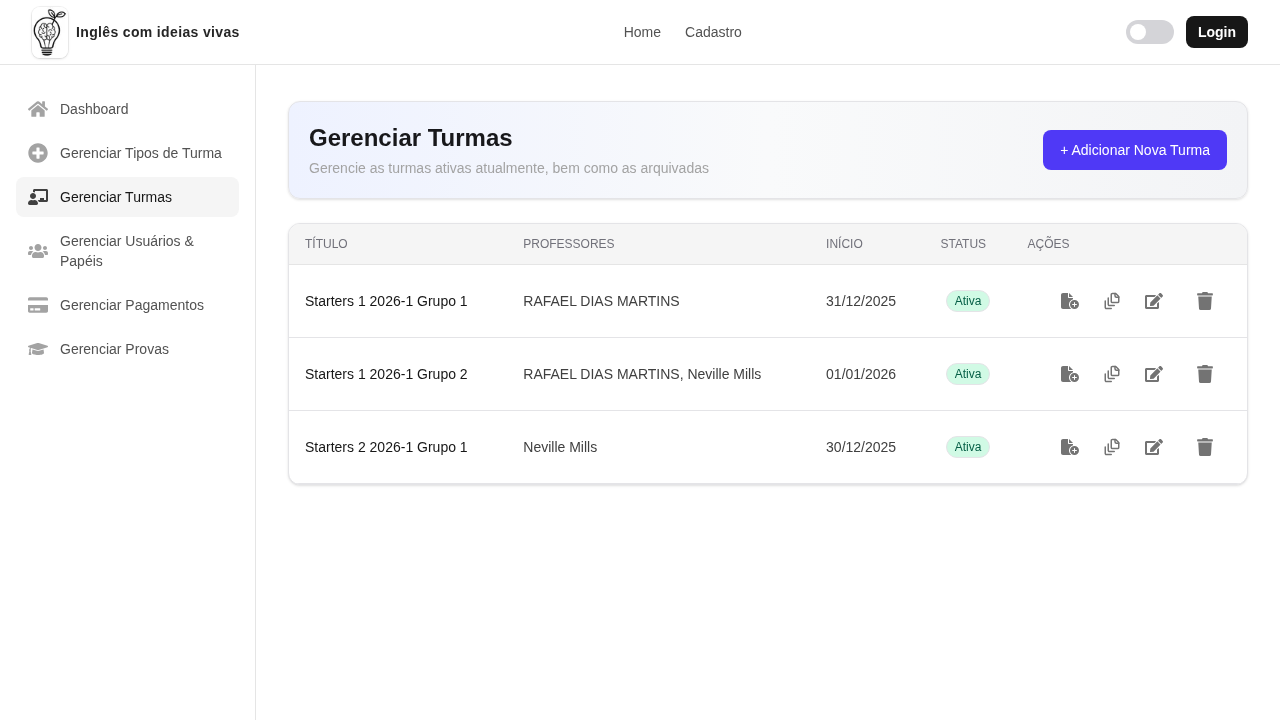
Task: Open Gerenciar Tipos de Turma
Action: click(127, 153)
